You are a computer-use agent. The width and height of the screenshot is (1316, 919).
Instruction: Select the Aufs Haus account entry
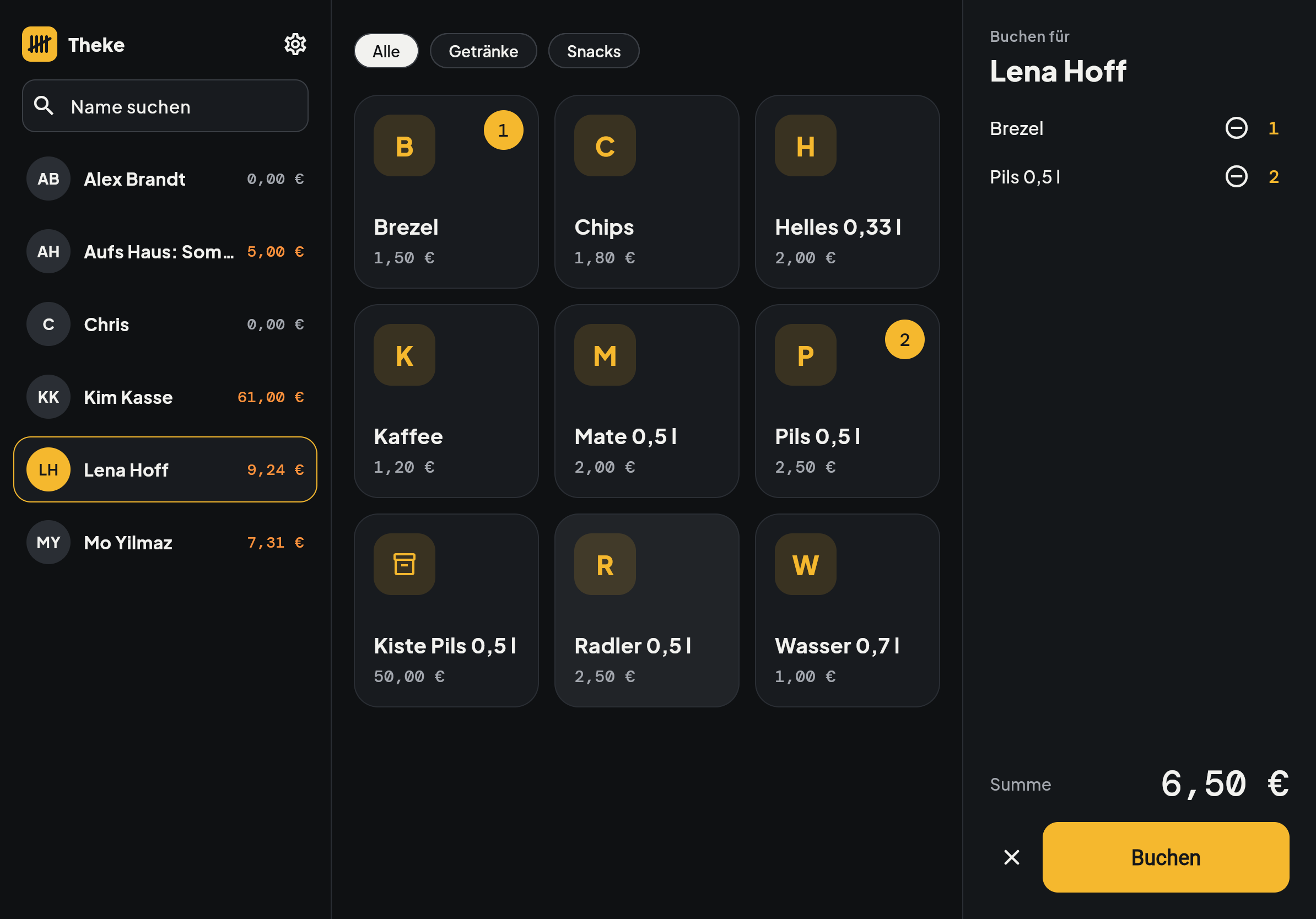point(165,252)
